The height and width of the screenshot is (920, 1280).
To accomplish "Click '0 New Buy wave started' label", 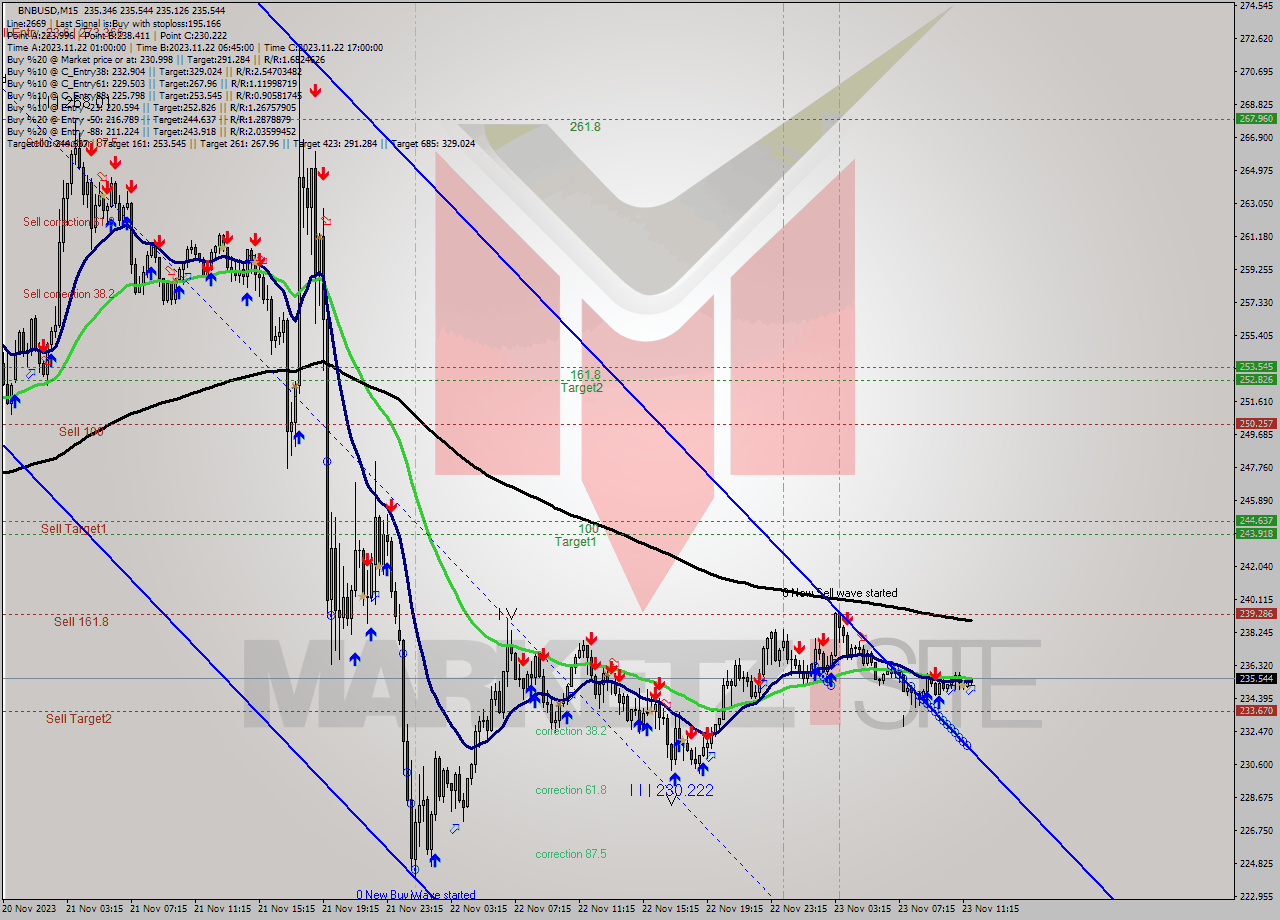I will (x=416, y=895).
